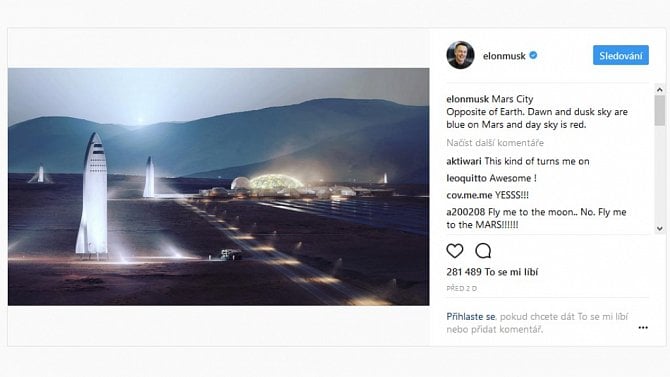
Task: Click the Přihlaste se login link
Action: click(x=470, y=317)
